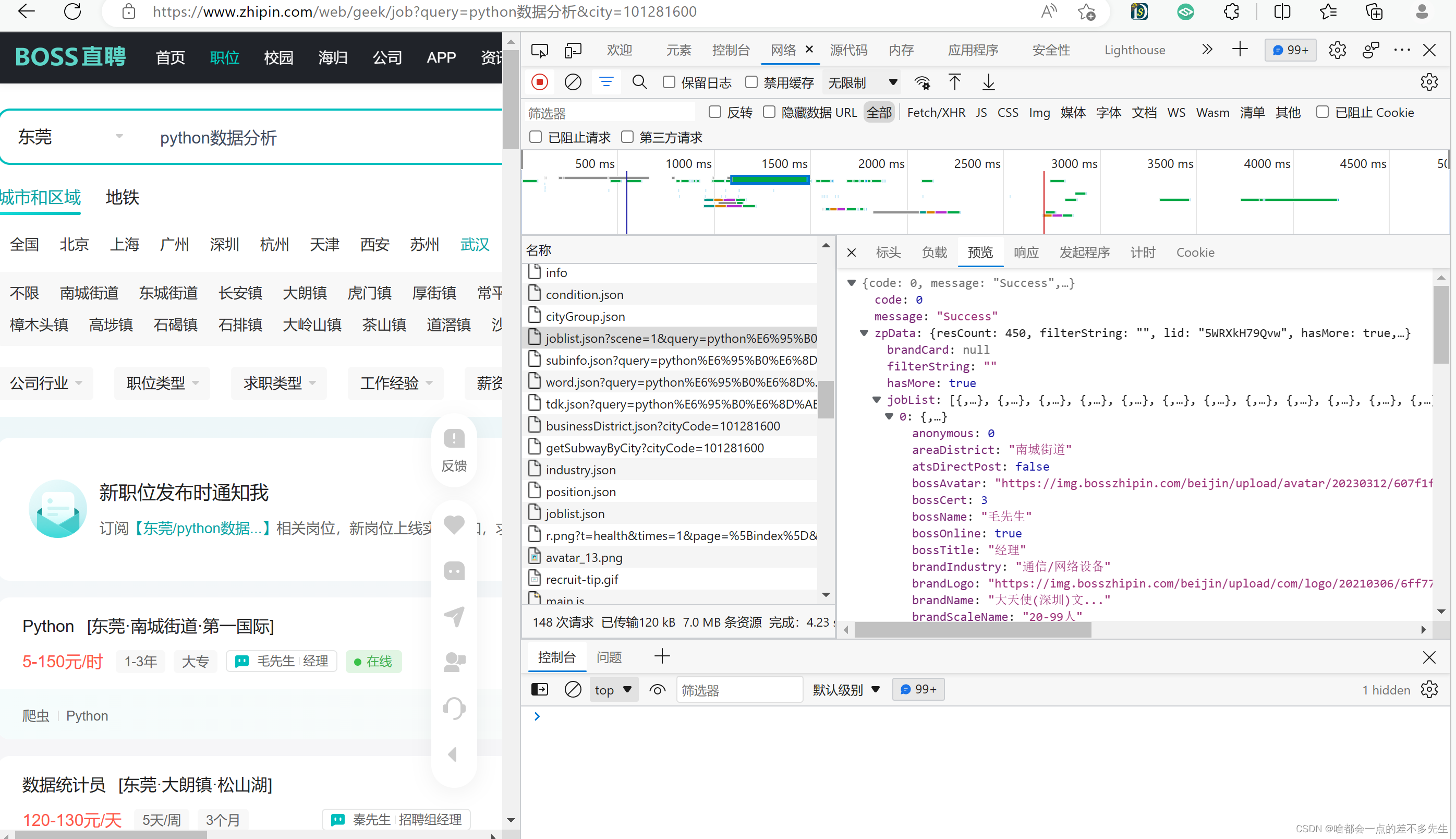The image size is (1456, 839).
Task: Expand the zpData object node
Action: (867, 332)
